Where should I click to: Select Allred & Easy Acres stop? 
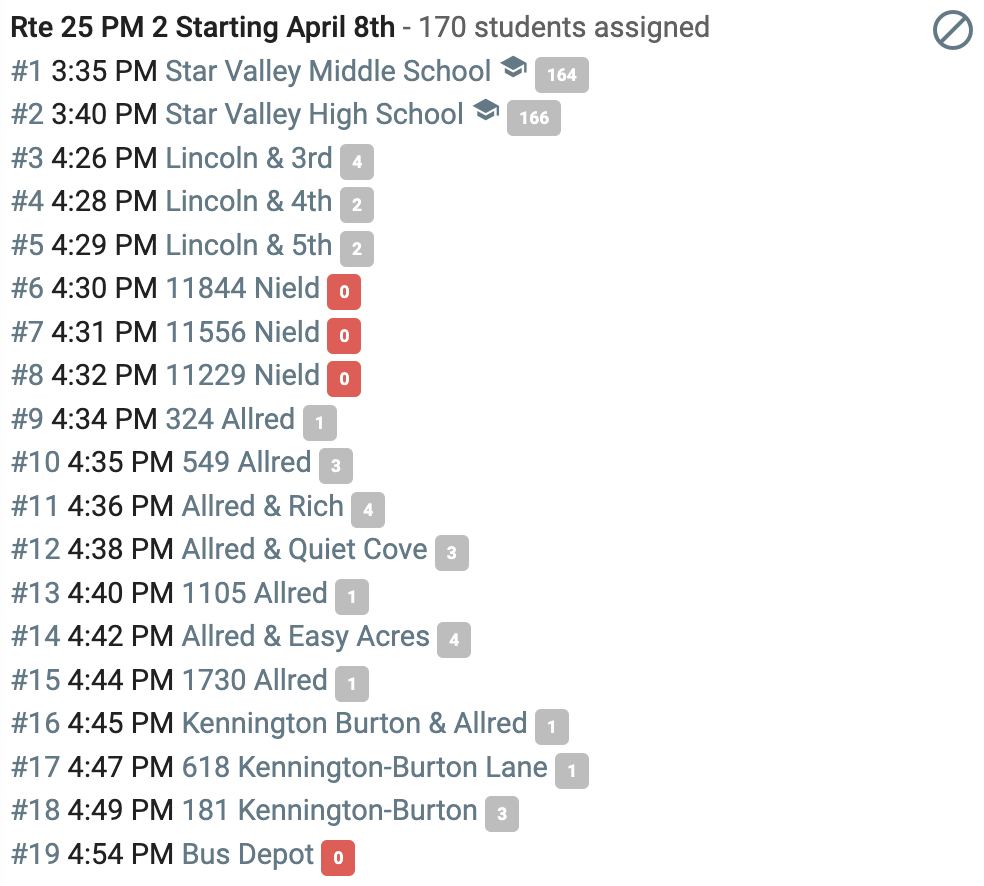(x=306, y=636)
